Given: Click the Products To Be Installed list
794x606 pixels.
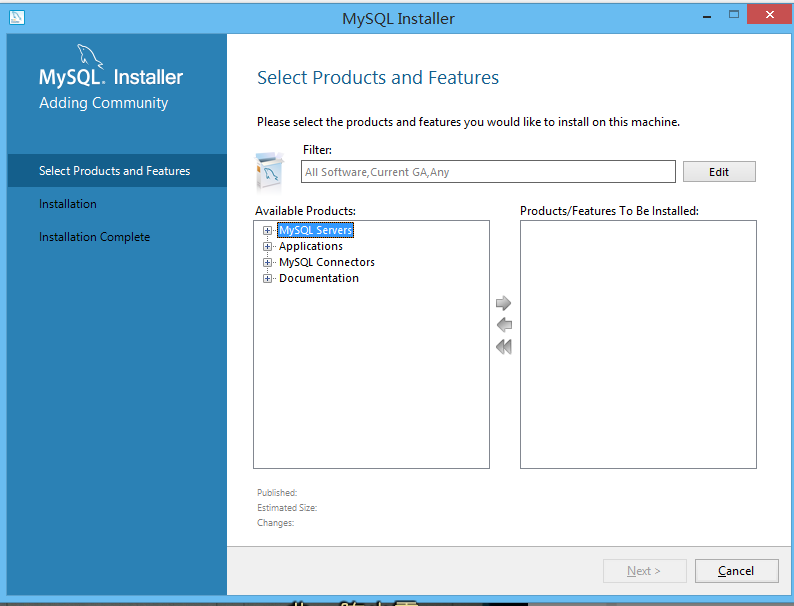Looking at the screenshot, I should tap(638, 344).
